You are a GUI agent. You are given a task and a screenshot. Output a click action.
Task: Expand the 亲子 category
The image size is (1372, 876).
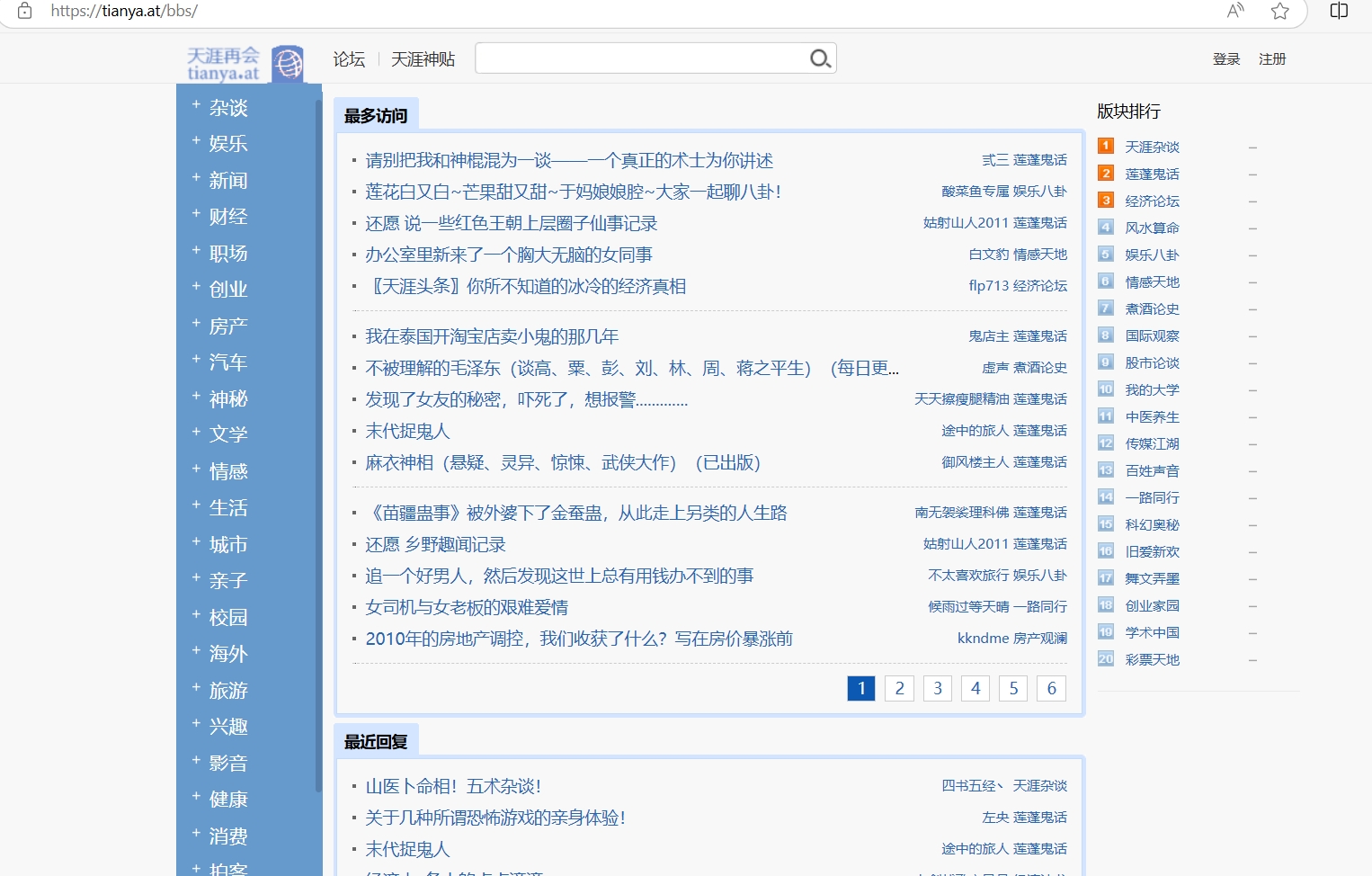click(x=228, y=581)
